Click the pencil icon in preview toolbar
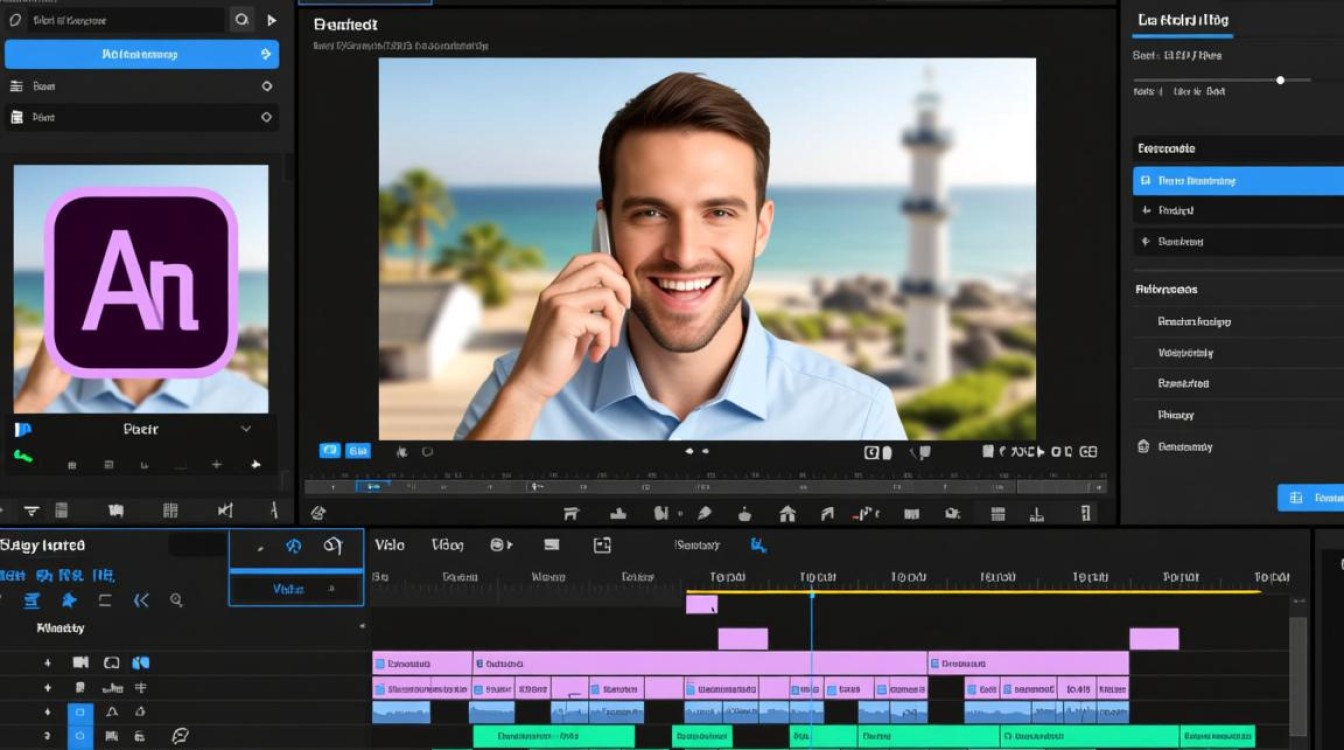 (704, 513)
